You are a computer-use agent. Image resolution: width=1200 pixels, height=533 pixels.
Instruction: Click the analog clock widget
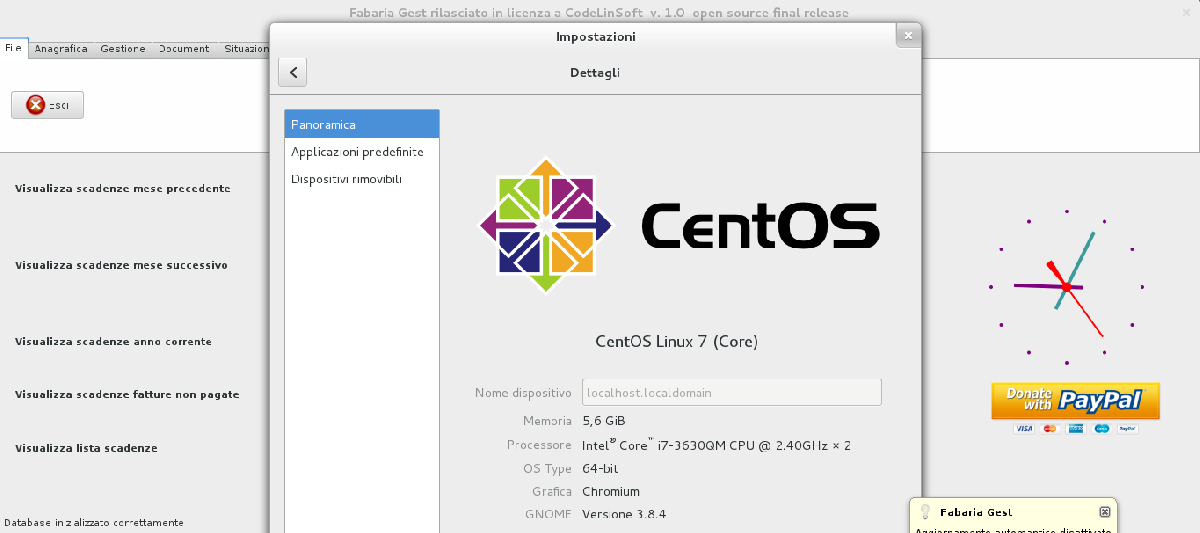1066,287
